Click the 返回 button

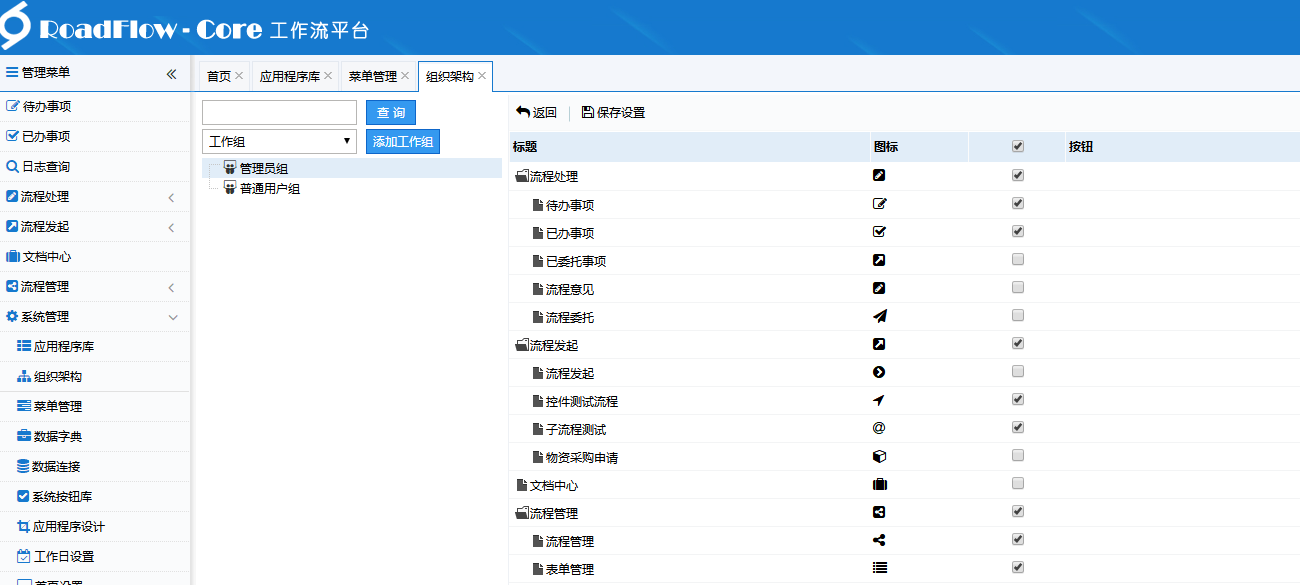(536, 112)
